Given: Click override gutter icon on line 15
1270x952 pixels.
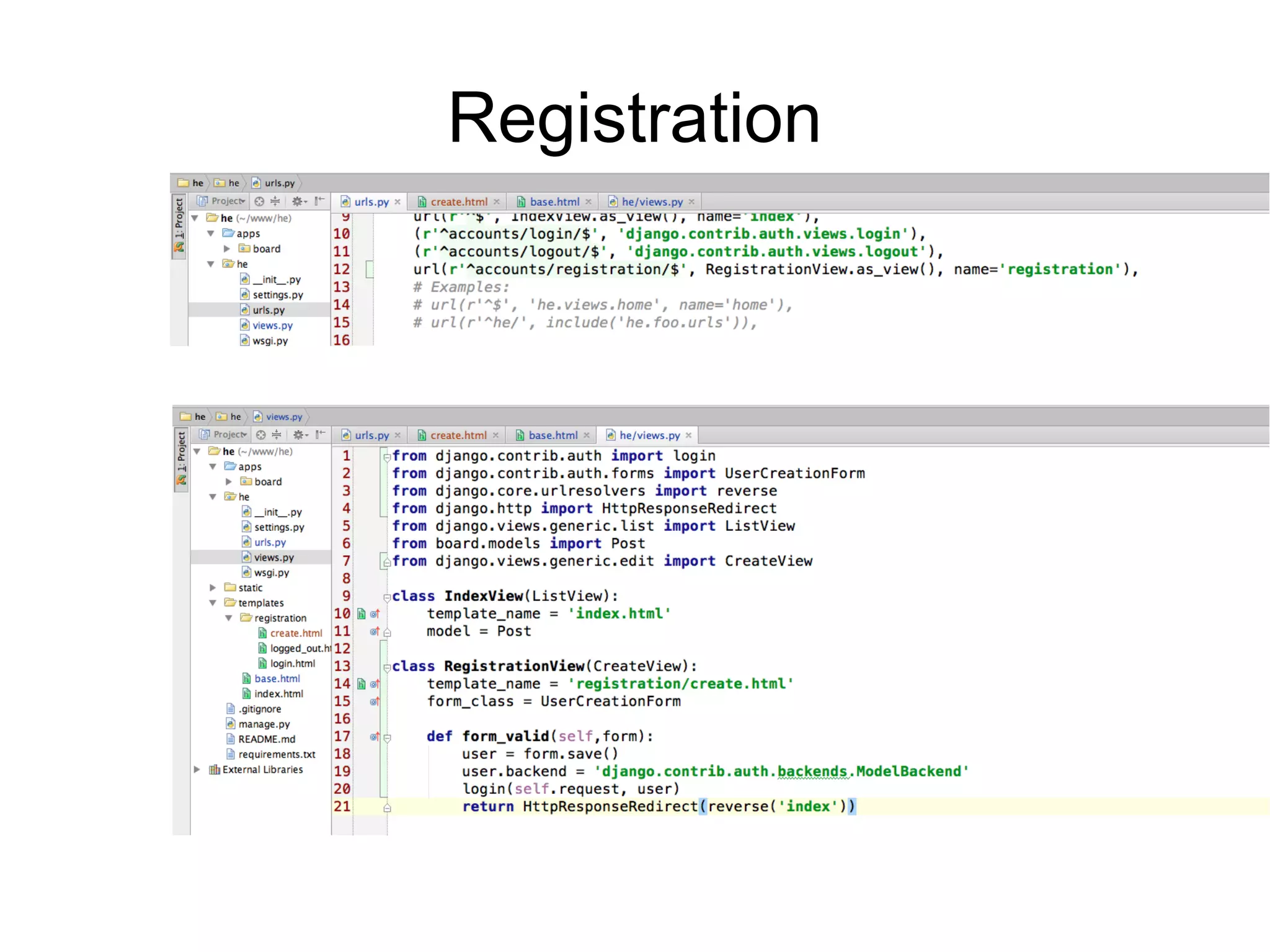Looking at the screenshot, I should point(375,701).
